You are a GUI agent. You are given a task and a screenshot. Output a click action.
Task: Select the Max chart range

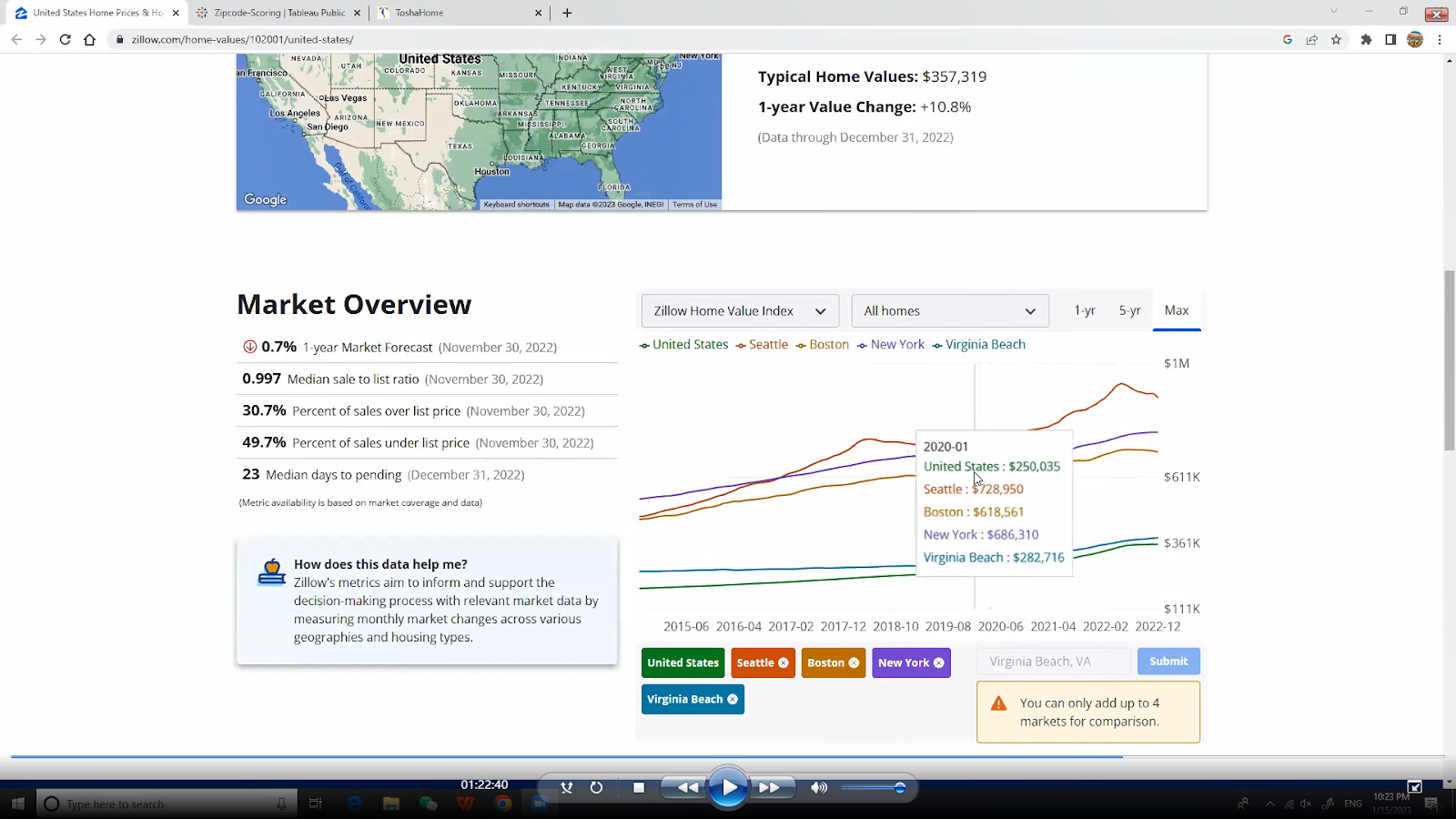(1177, 310)
